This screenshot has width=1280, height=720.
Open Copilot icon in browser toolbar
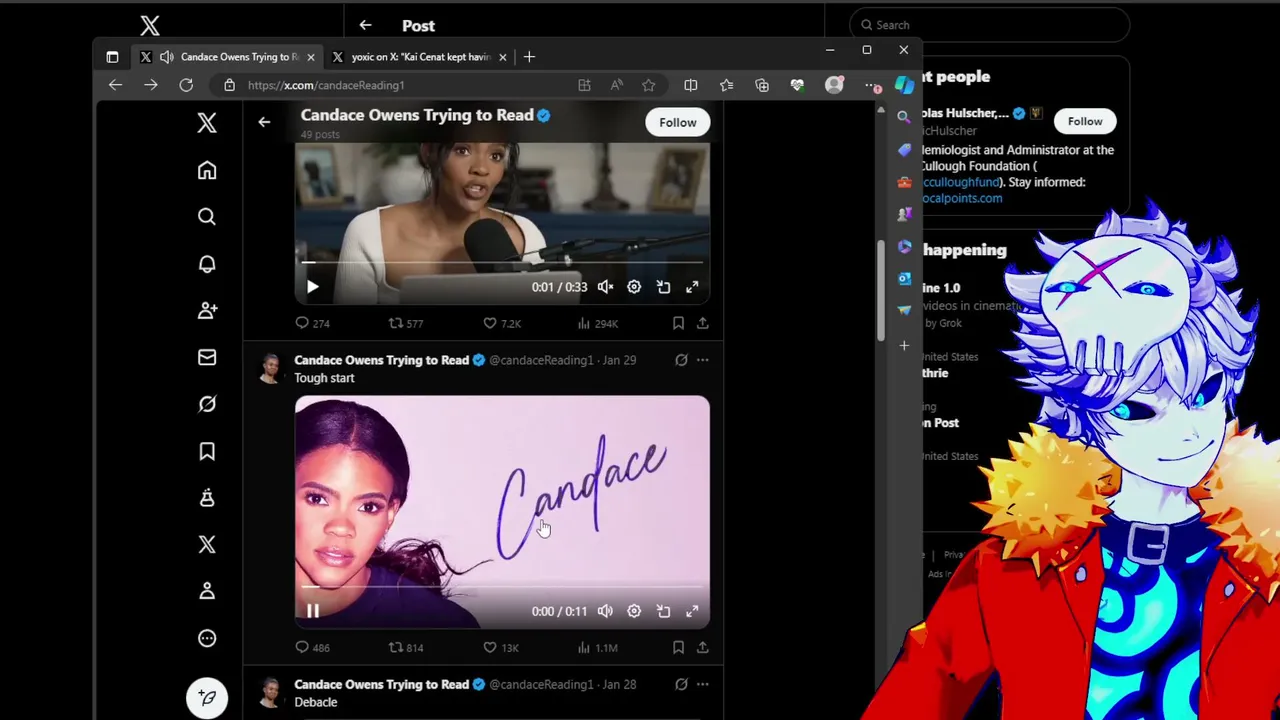[904, 85]
